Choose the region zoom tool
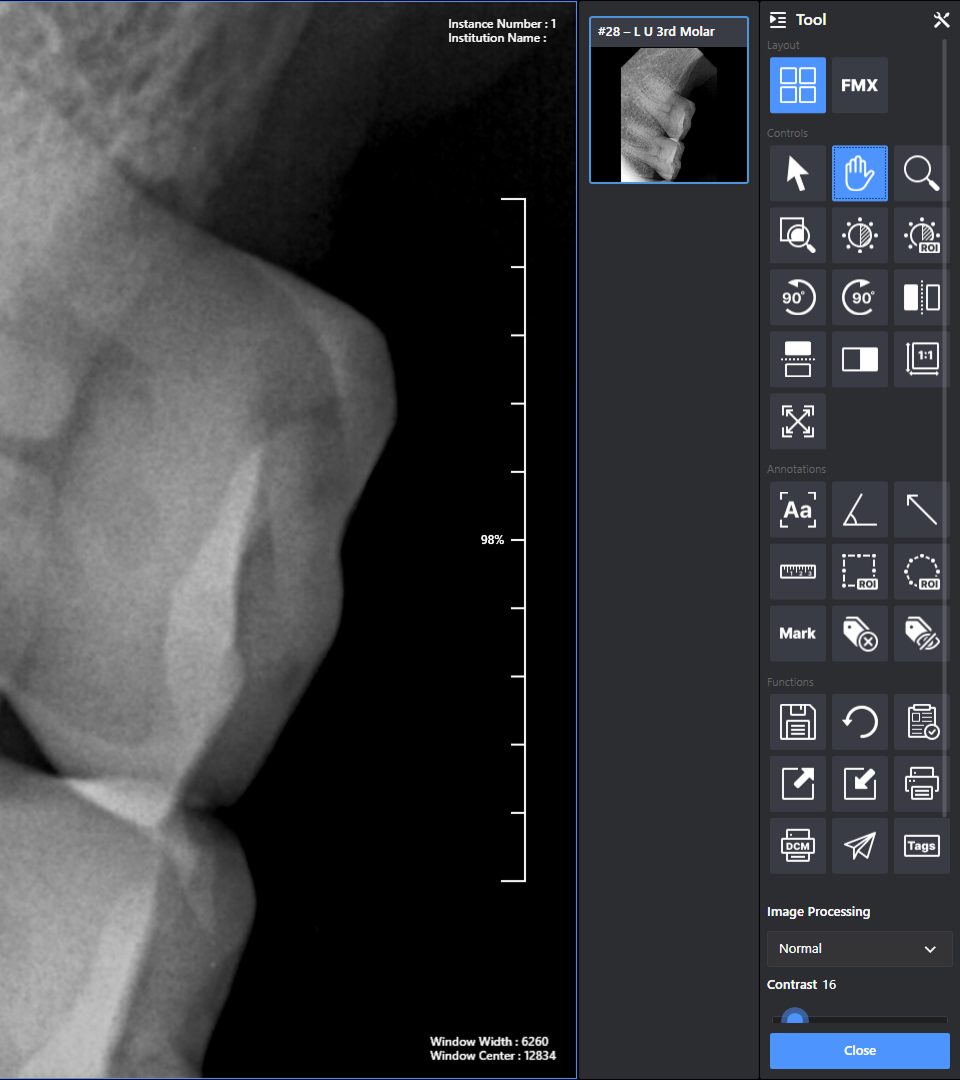Screen dimensions: 960x1080 click(x=797, y=235)
